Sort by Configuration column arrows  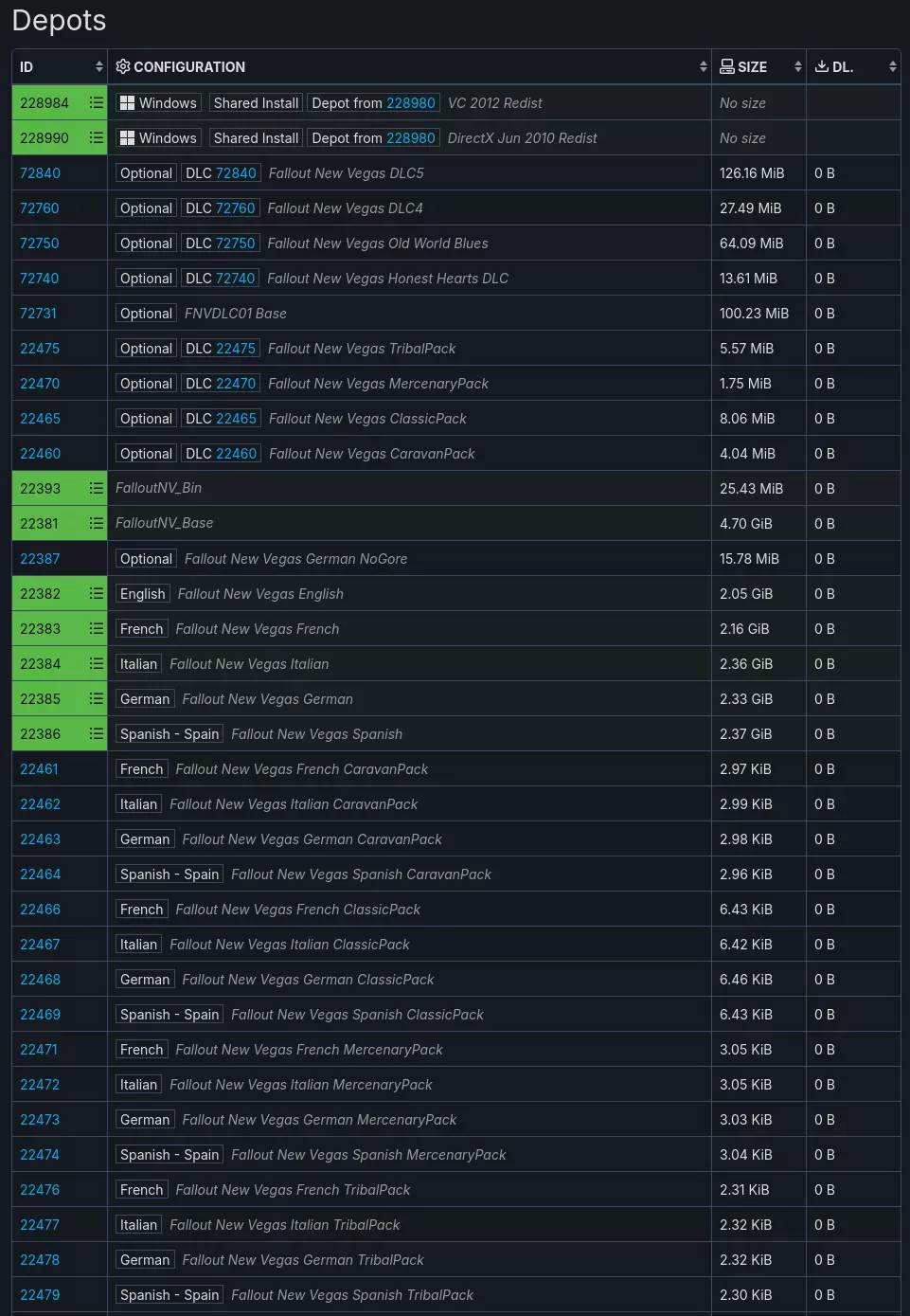point(703,66)
